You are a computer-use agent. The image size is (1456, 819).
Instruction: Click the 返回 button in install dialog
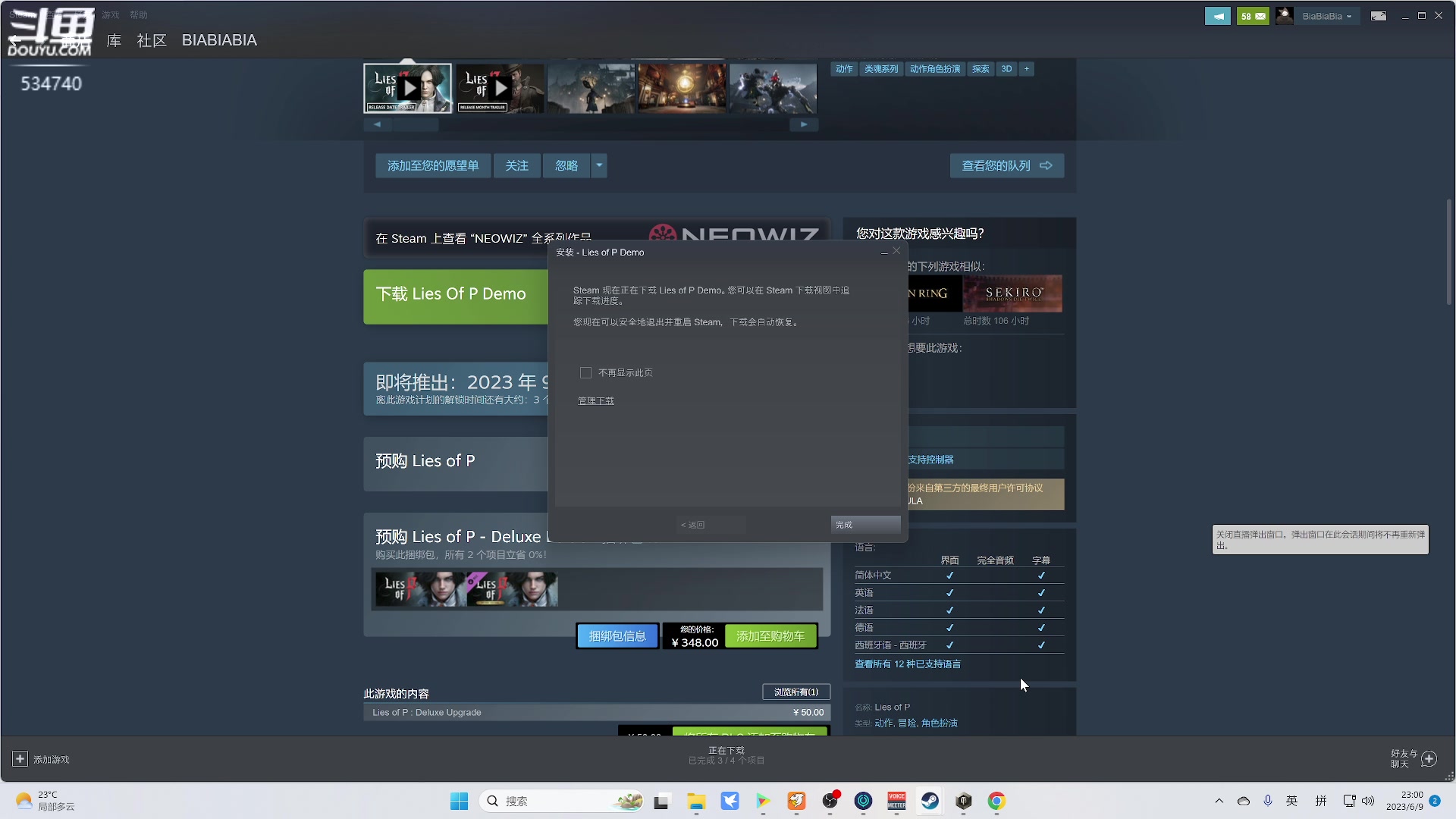click(x=711, y=525)
